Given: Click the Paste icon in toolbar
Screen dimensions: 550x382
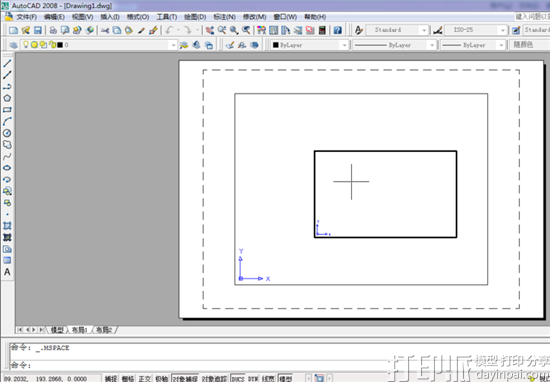Looking at the screenshot, I should (129, 30).
